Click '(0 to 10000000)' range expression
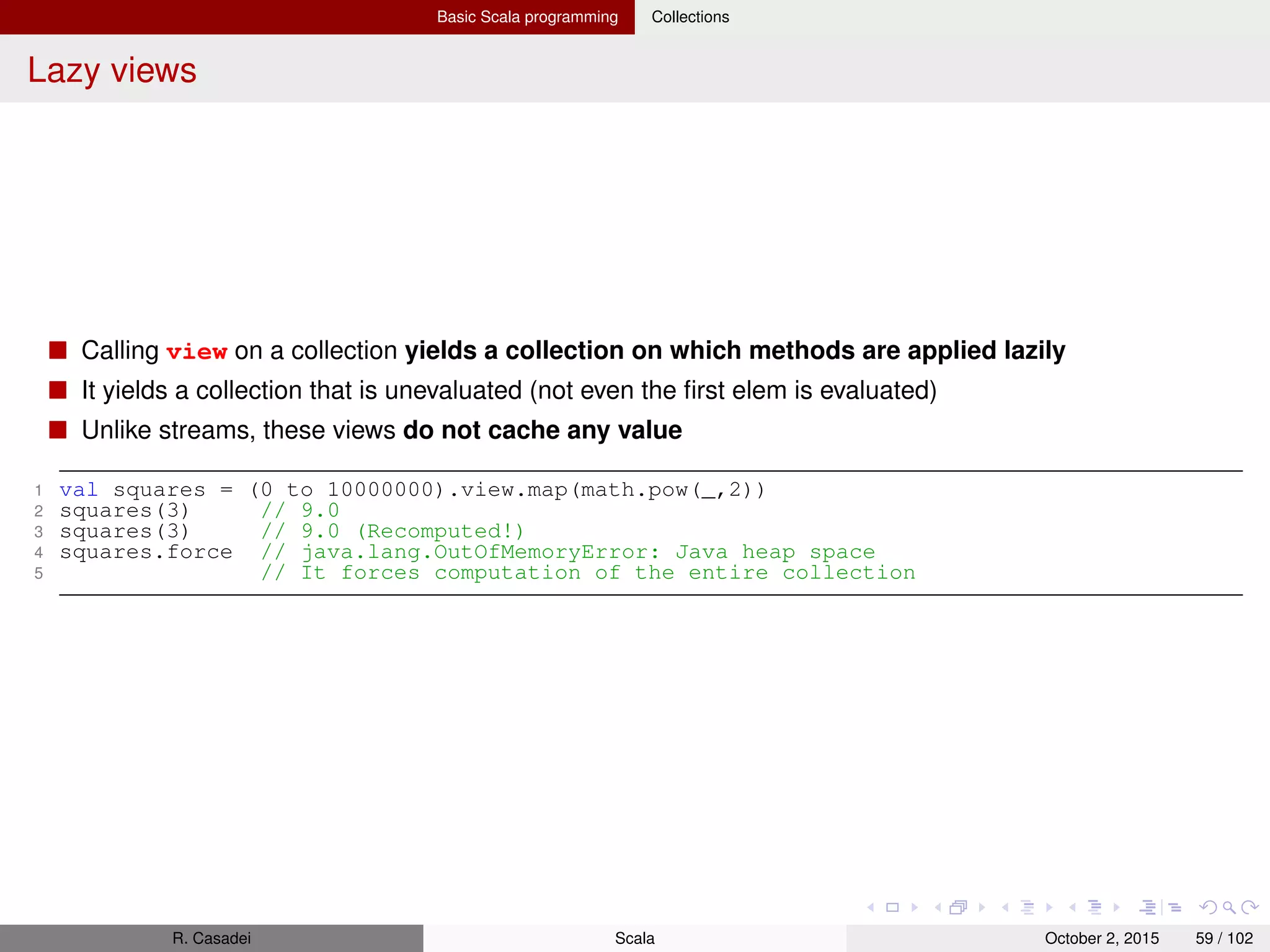 click(x=347, y=490)
